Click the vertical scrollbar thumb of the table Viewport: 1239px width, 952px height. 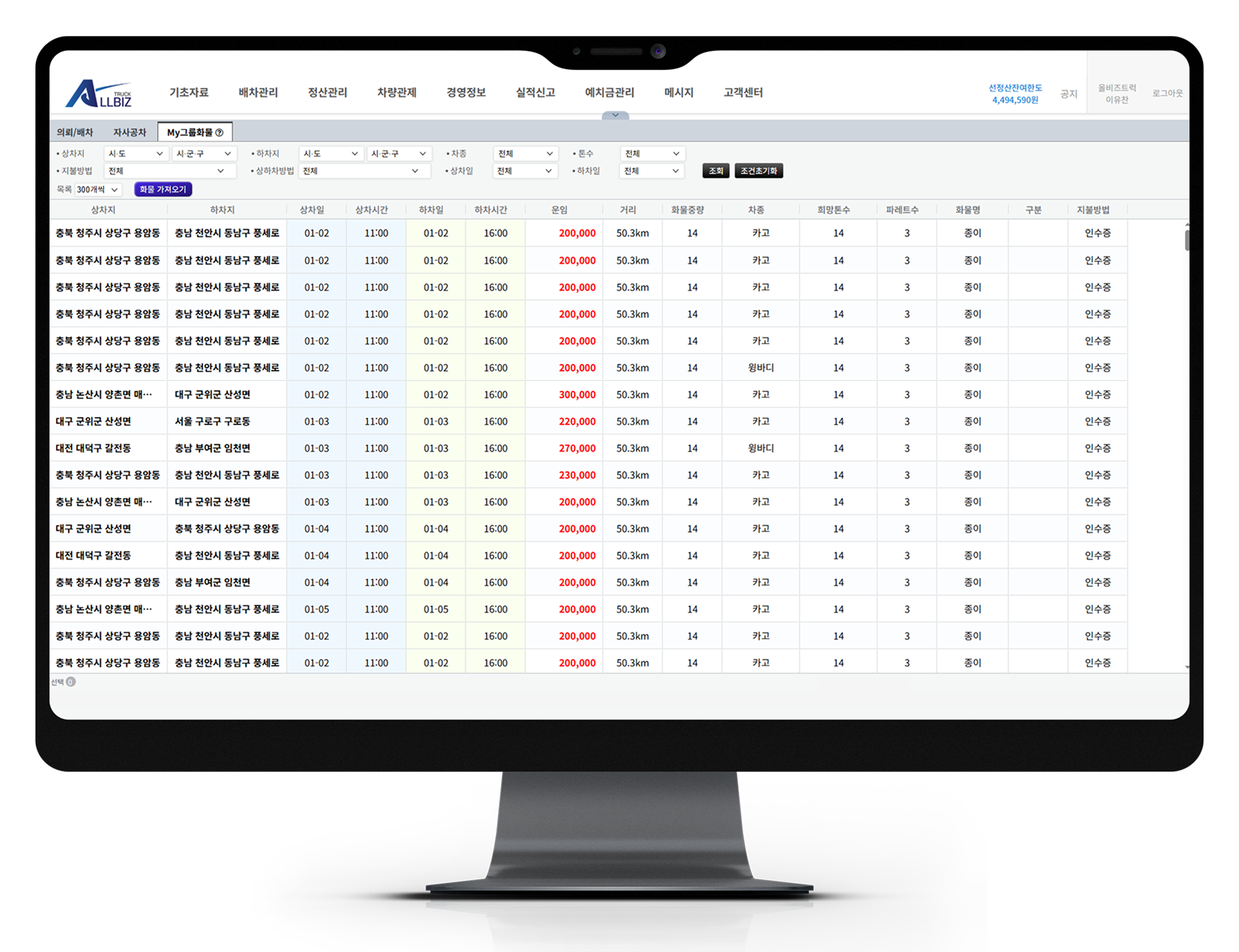(1186, 240)
